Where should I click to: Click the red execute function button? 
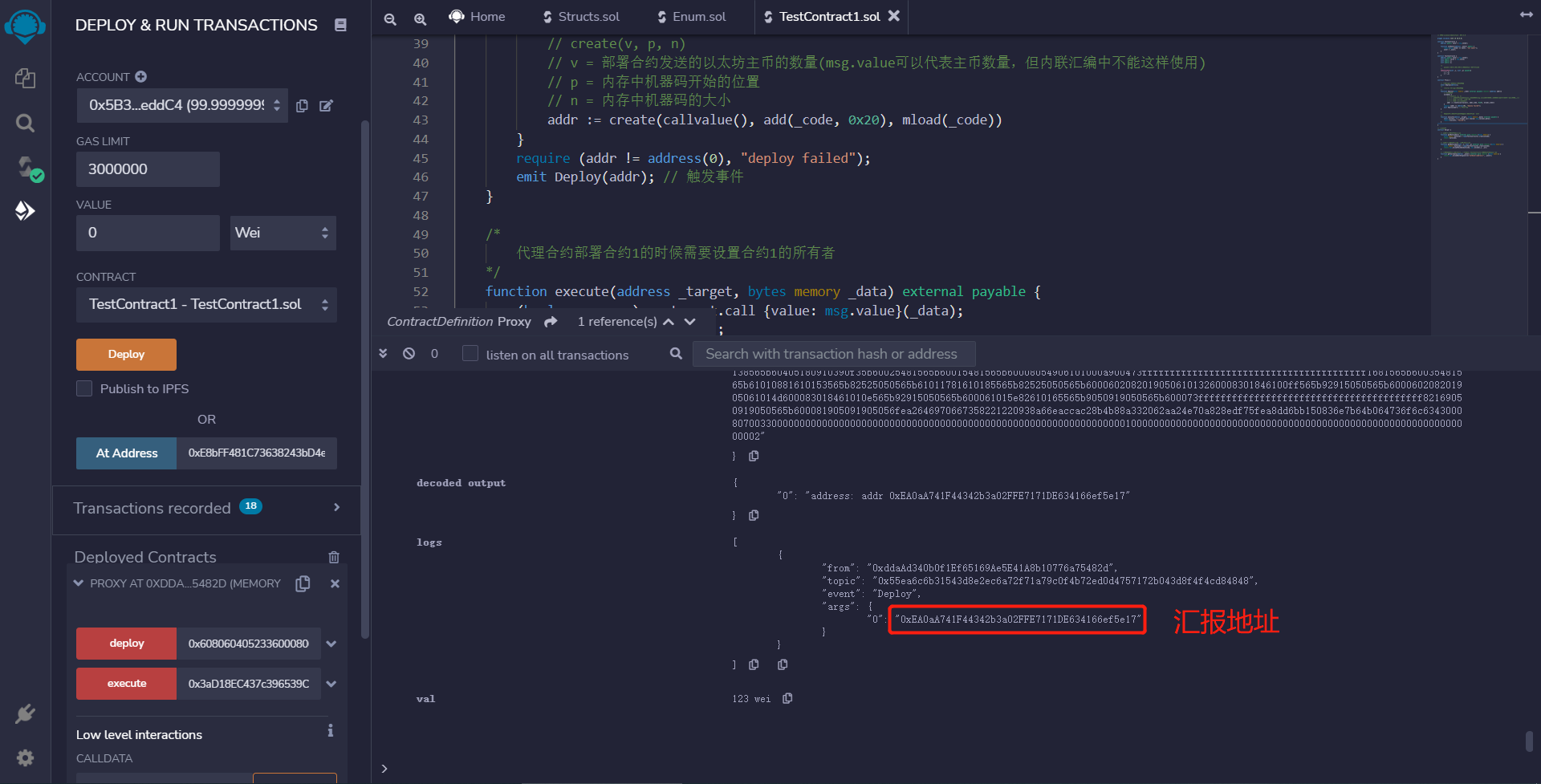point(126,684)
